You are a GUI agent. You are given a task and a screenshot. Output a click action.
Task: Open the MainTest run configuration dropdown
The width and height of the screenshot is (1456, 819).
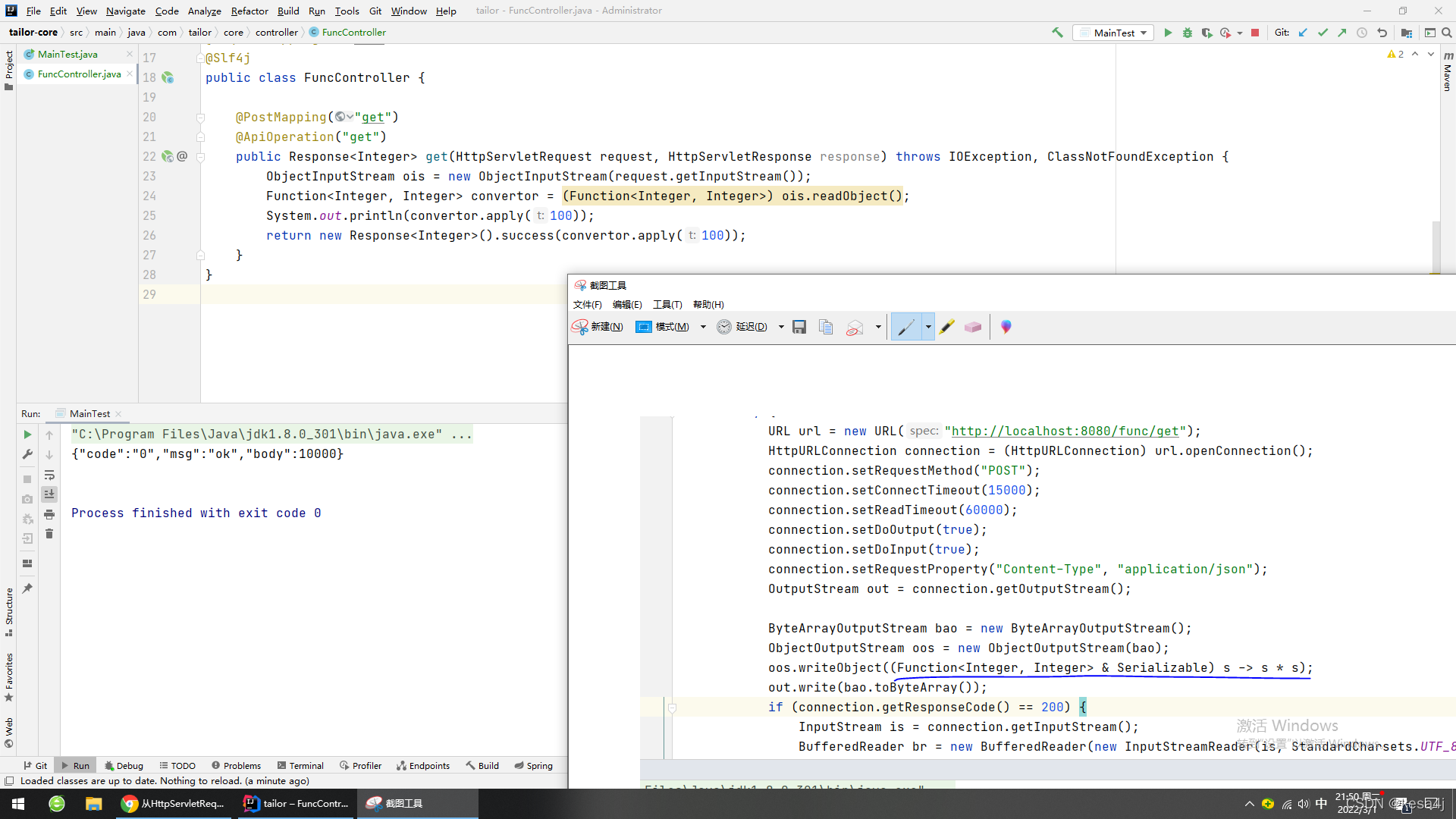pos(1113,33)
